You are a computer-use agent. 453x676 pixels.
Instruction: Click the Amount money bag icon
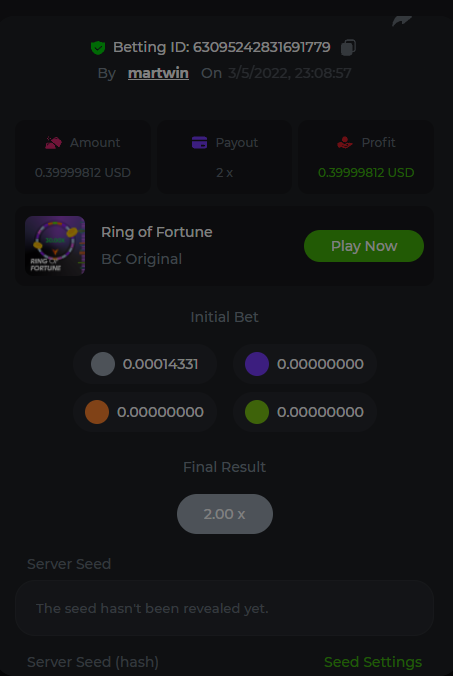[x=54, y=142]
